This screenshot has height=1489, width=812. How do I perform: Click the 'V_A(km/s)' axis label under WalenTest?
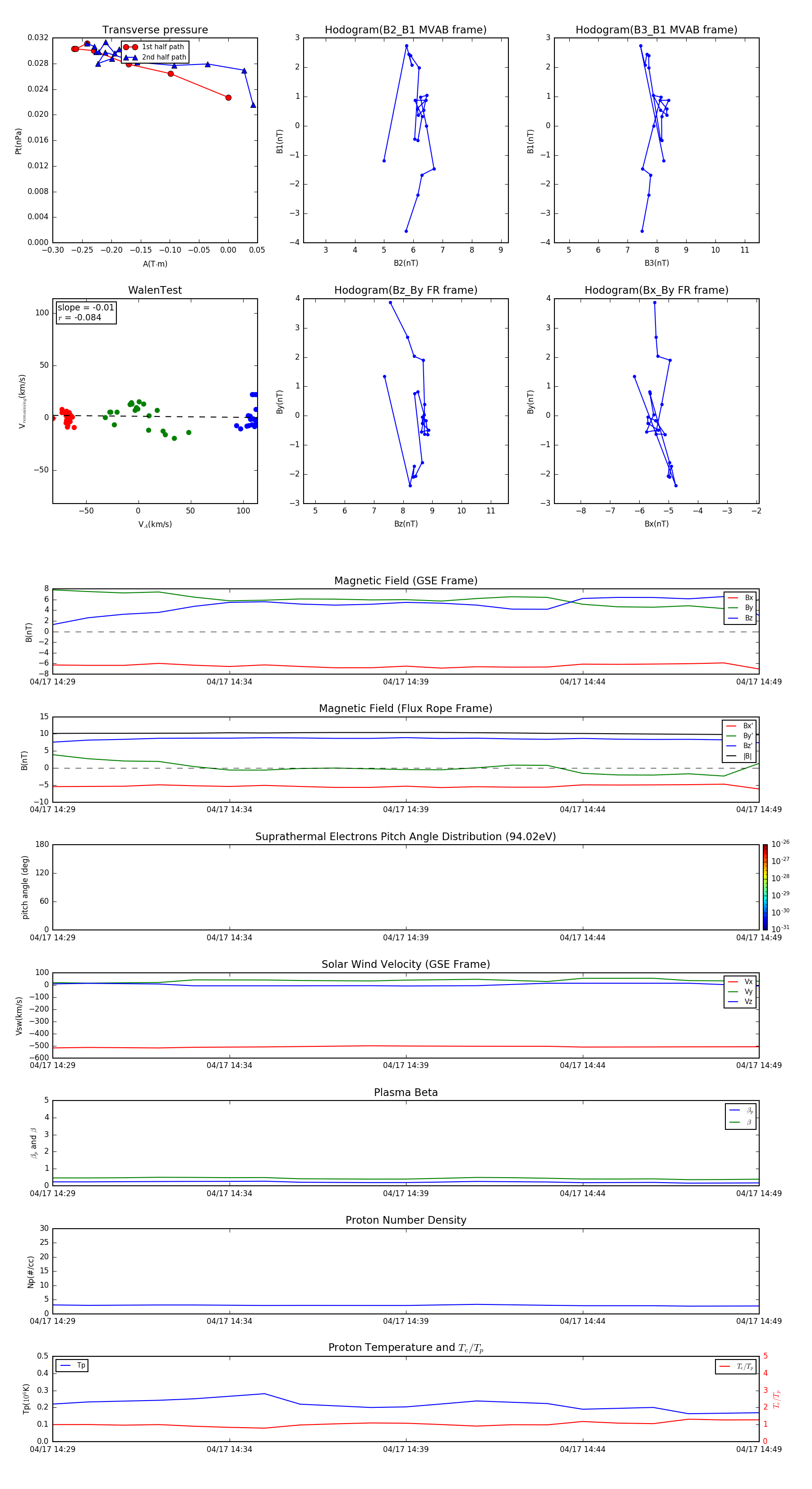point(155,524)
